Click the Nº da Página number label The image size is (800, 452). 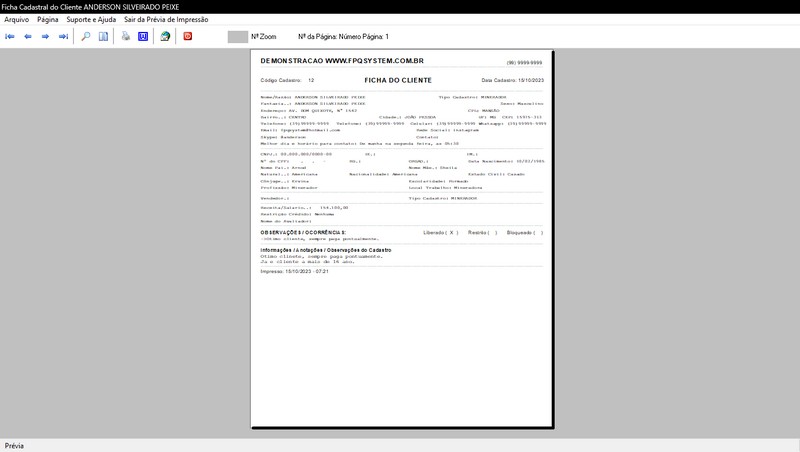click(x=343, y=37)
